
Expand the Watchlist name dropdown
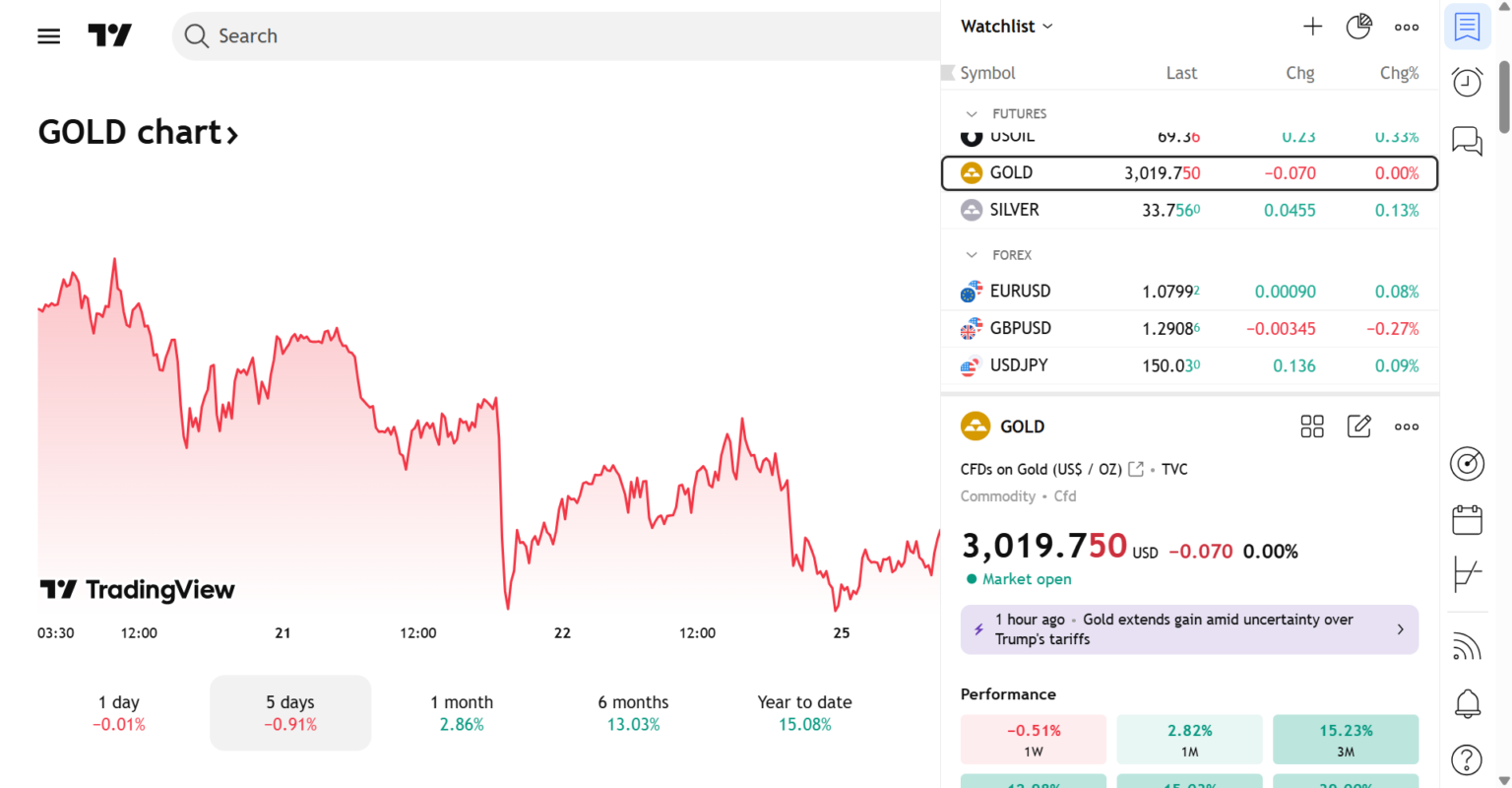pyautogui.click(x=1007, y=27)
